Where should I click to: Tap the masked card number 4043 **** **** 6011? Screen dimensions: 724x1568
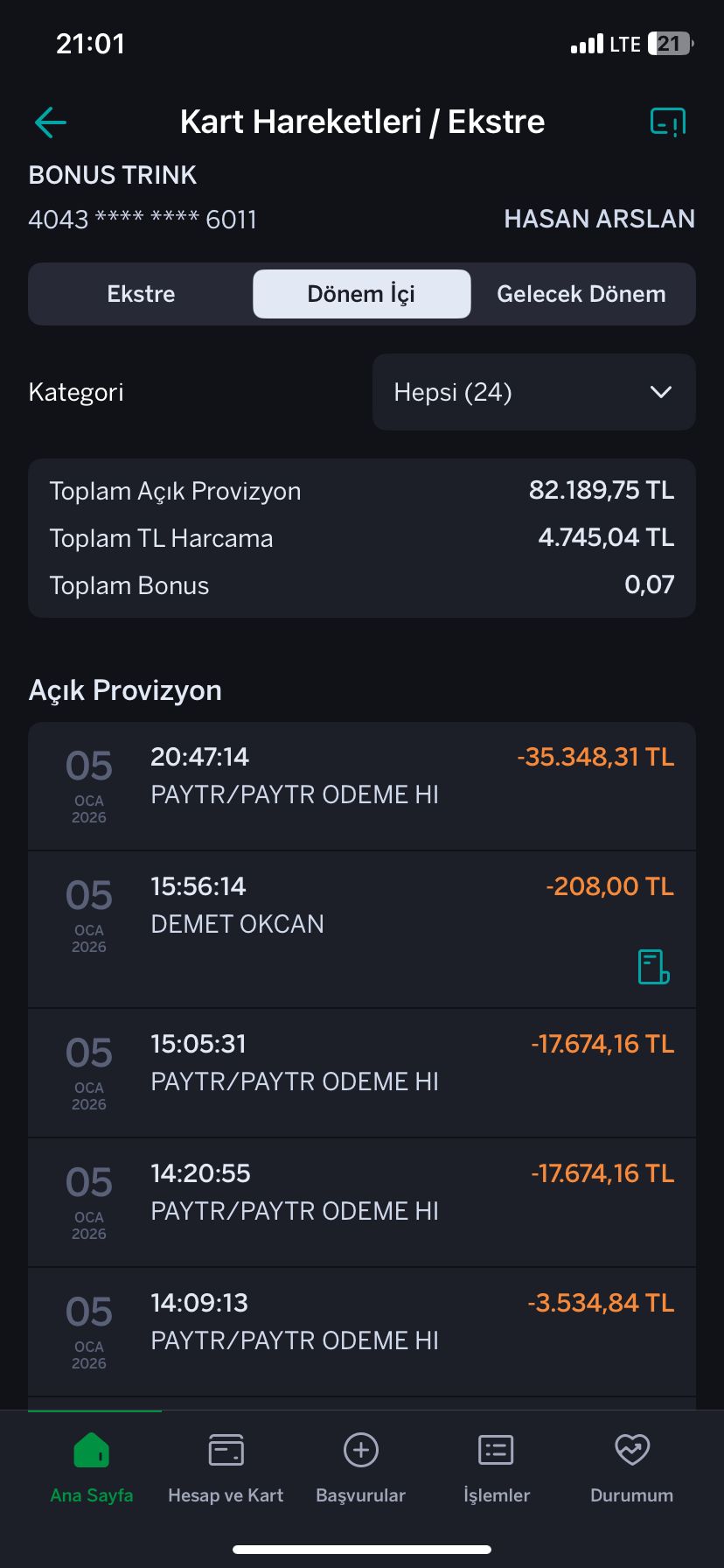coord(143,219)
